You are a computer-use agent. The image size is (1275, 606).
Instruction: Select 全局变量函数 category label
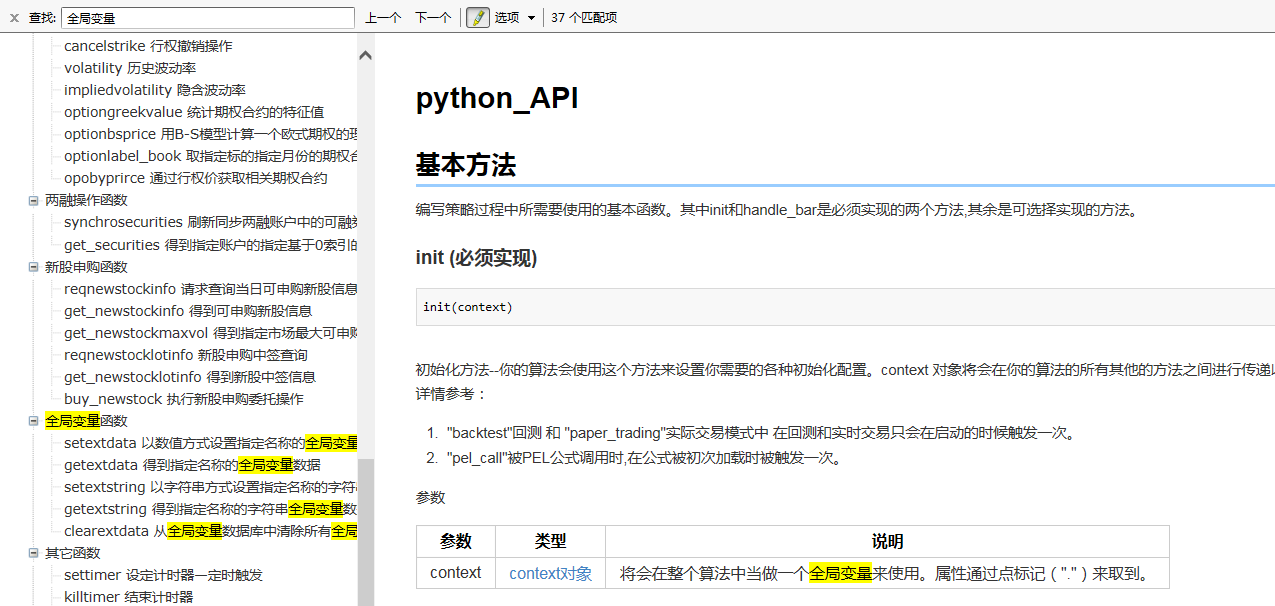[x=86, y=421]
